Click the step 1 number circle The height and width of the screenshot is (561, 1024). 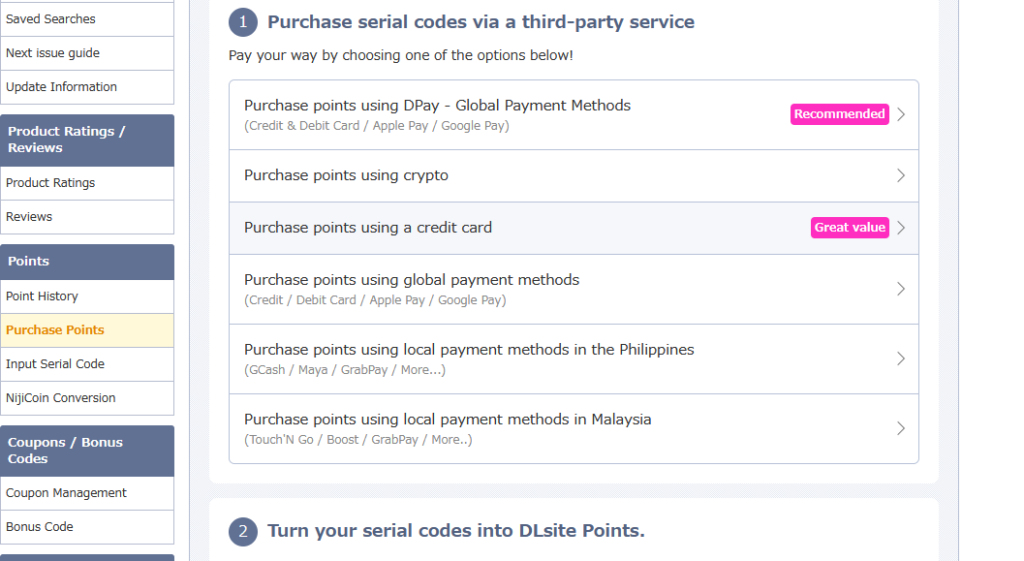(x=243, y=22)
